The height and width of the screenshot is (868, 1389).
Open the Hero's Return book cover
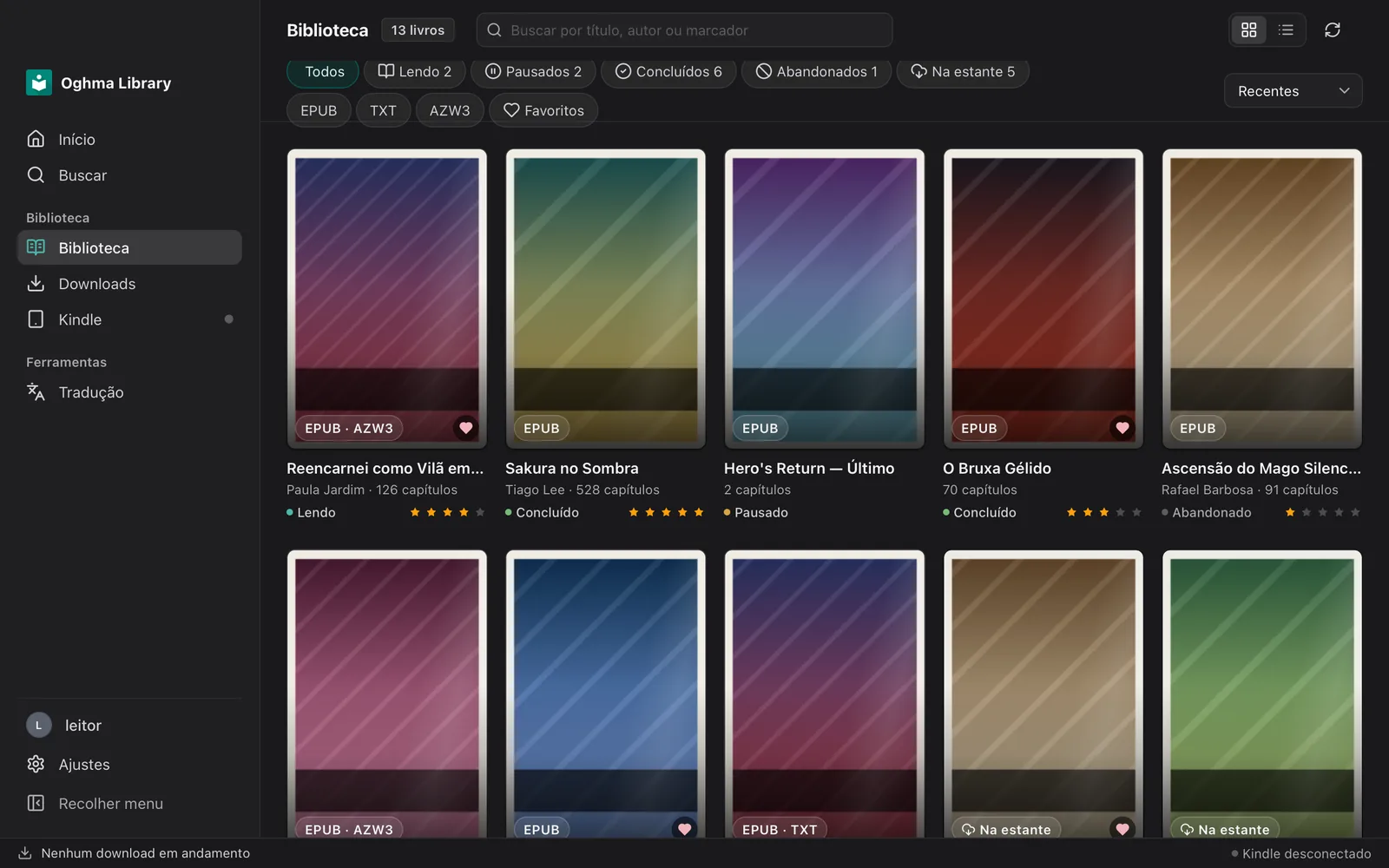(825, 299)
